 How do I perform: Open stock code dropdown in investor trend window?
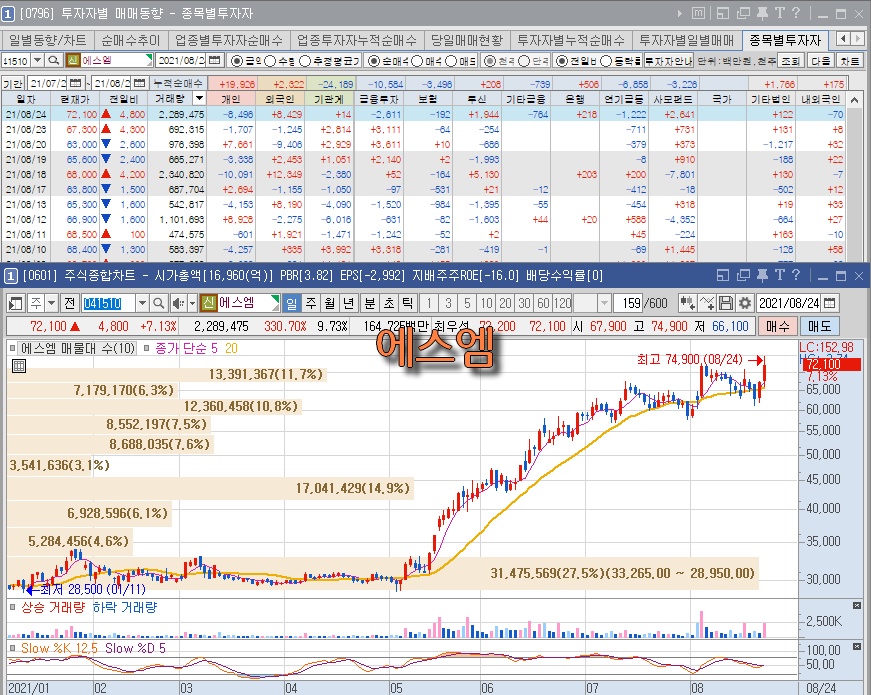click(37, 60)
